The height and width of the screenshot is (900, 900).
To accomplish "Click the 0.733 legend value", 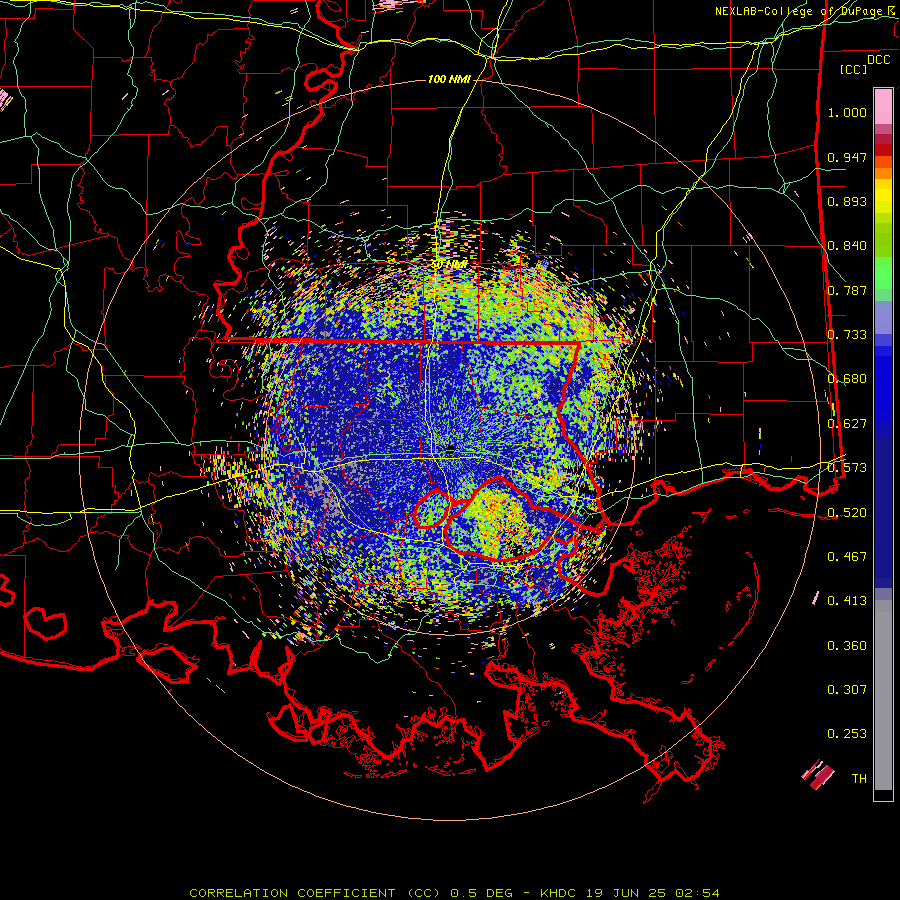I will coord(847,335).
